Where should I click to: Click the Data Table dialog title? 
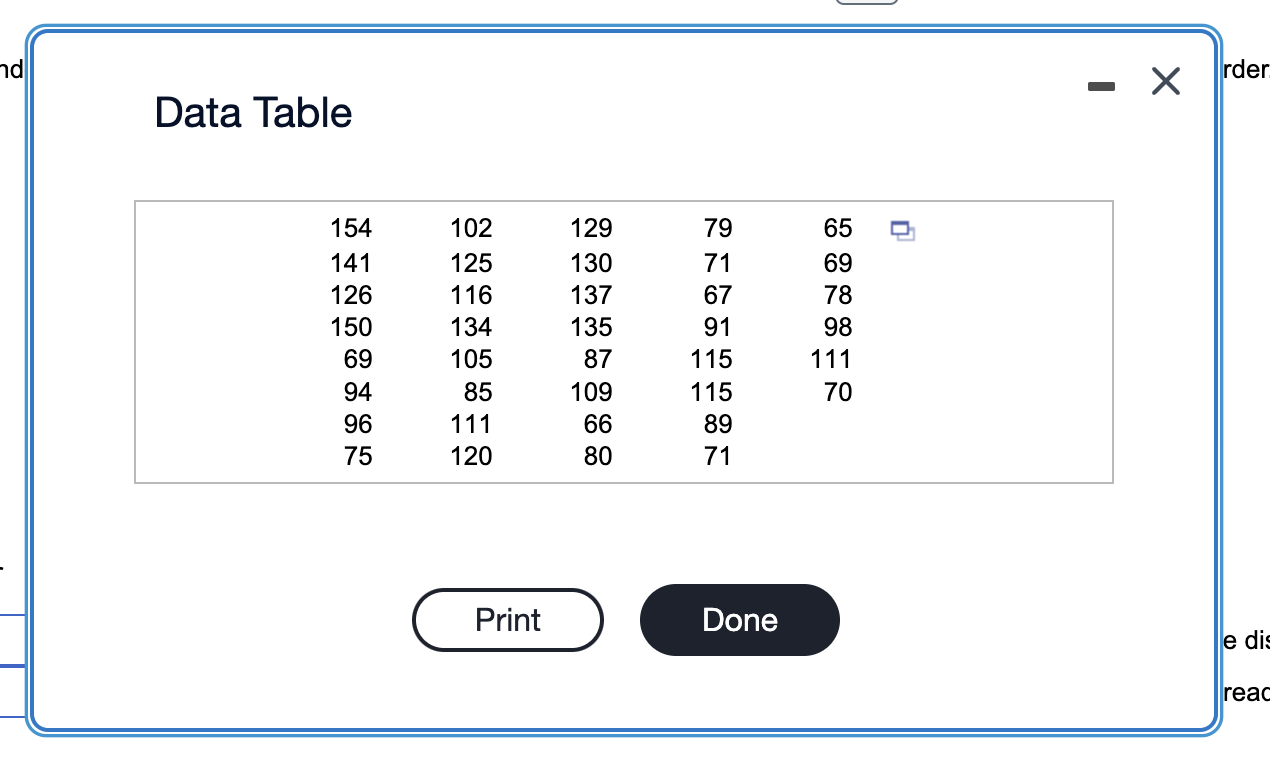pyautogui.click(x=252, y=113)
